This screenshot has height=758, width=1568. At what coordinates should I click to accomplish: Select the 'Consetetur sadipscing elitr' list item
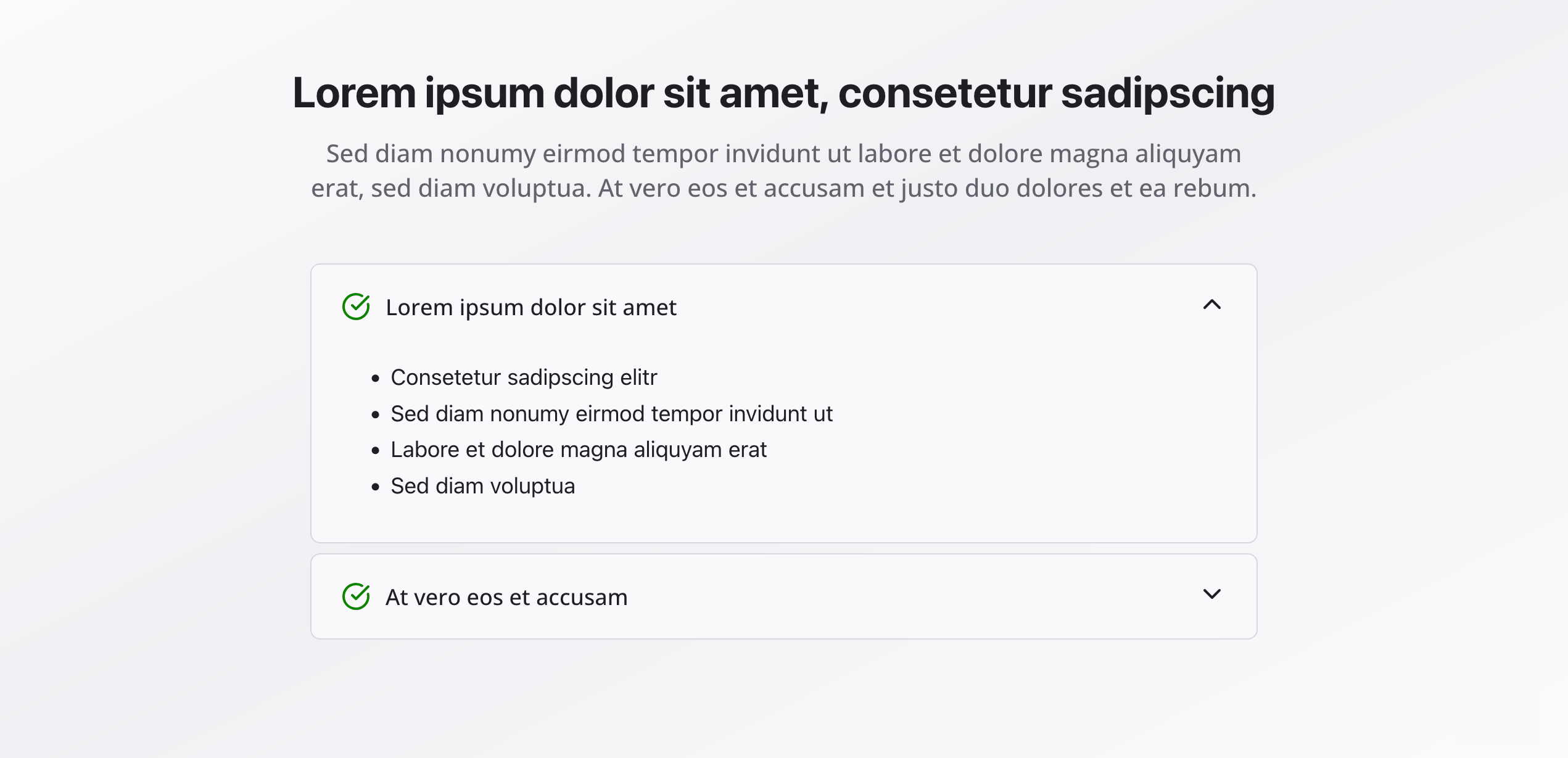(x=524, y=377)
